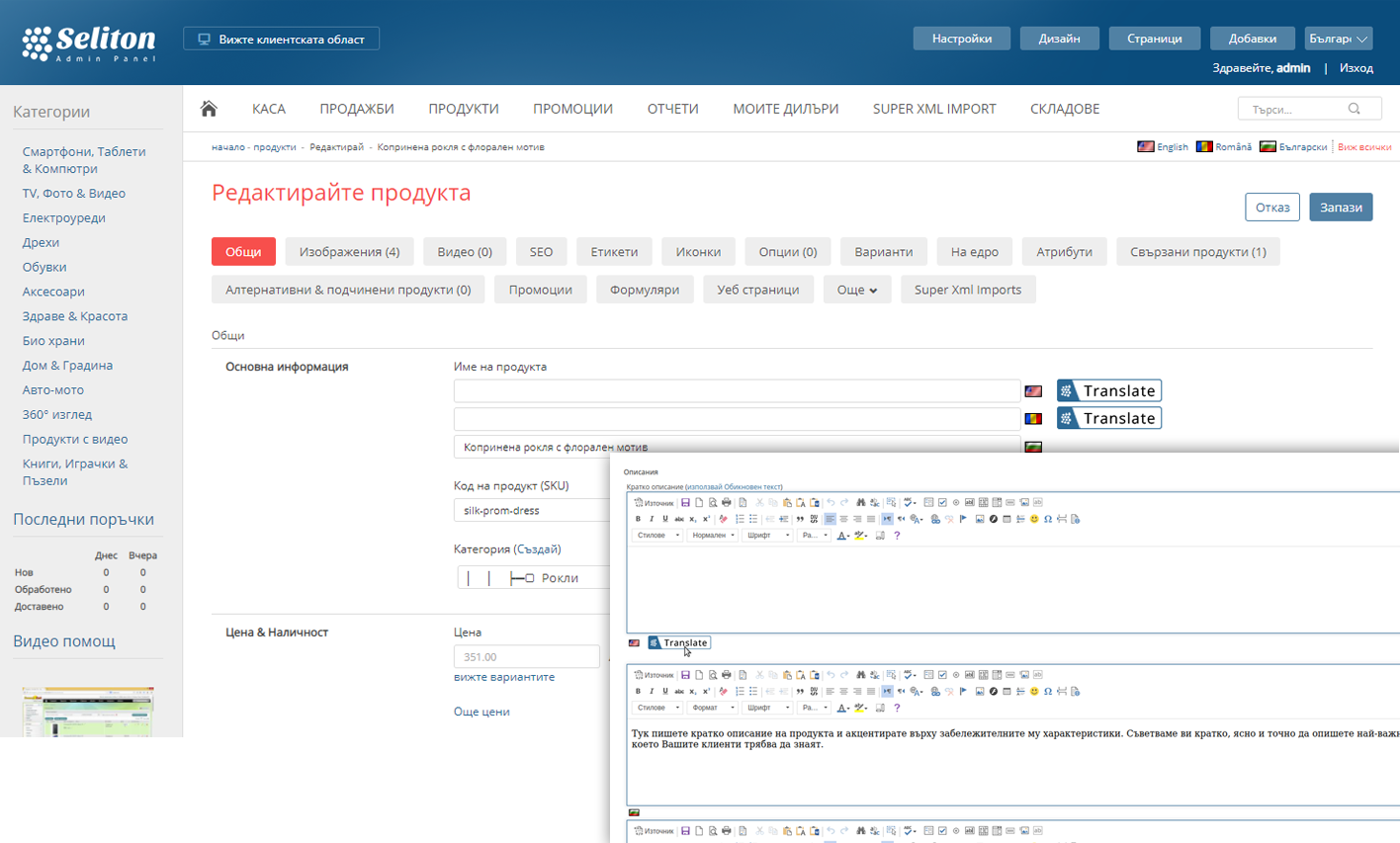Screen dimensions: 1400x843
Task: Switch to the SEO tab
Action: pyautogui.click(x=541, y=252)
